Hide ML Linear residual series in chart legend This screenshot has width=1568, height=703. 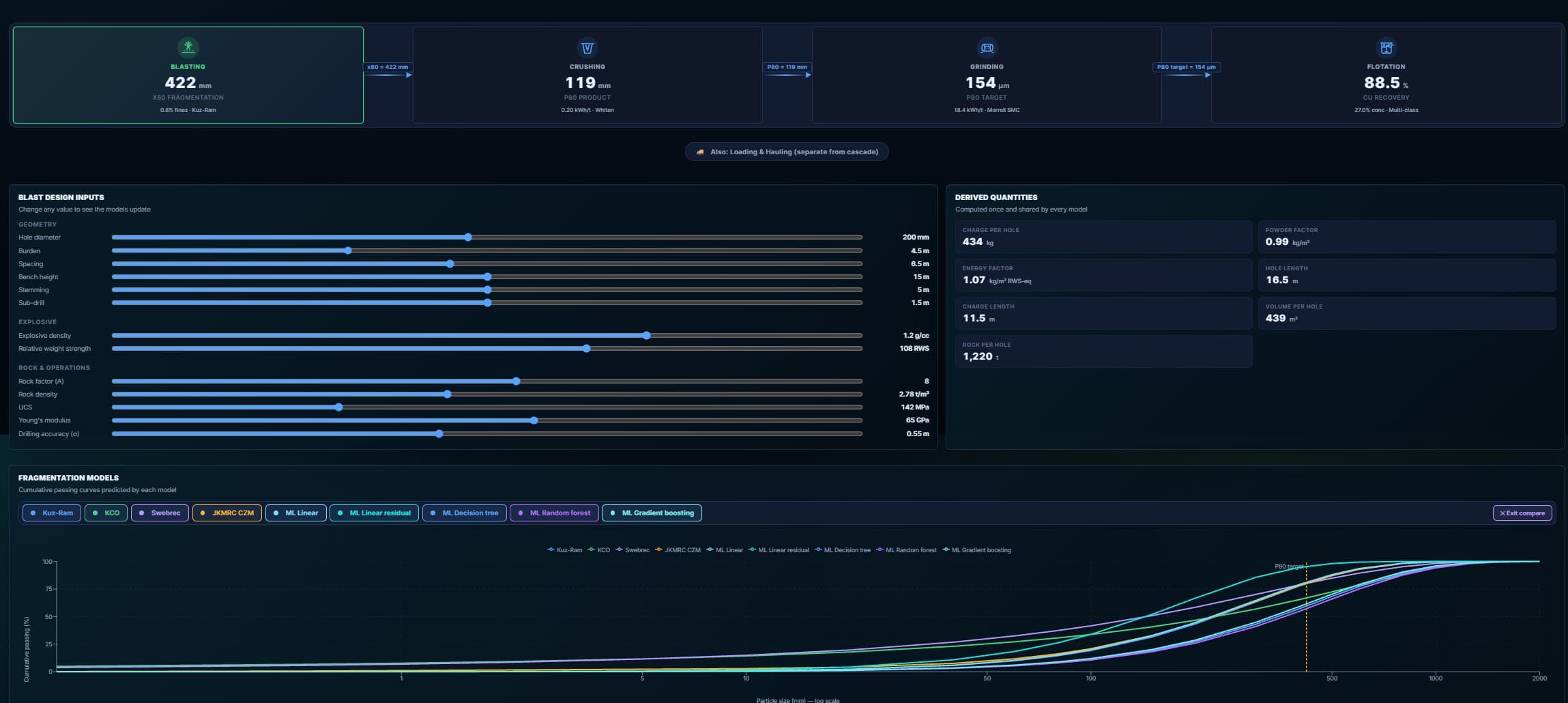tap(779, 550)
